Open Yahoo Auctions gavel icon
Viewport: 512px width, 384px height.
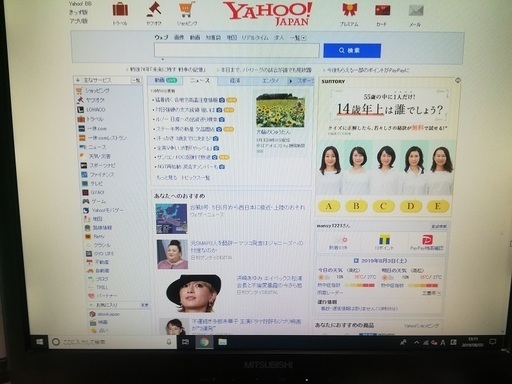[154, 9]
